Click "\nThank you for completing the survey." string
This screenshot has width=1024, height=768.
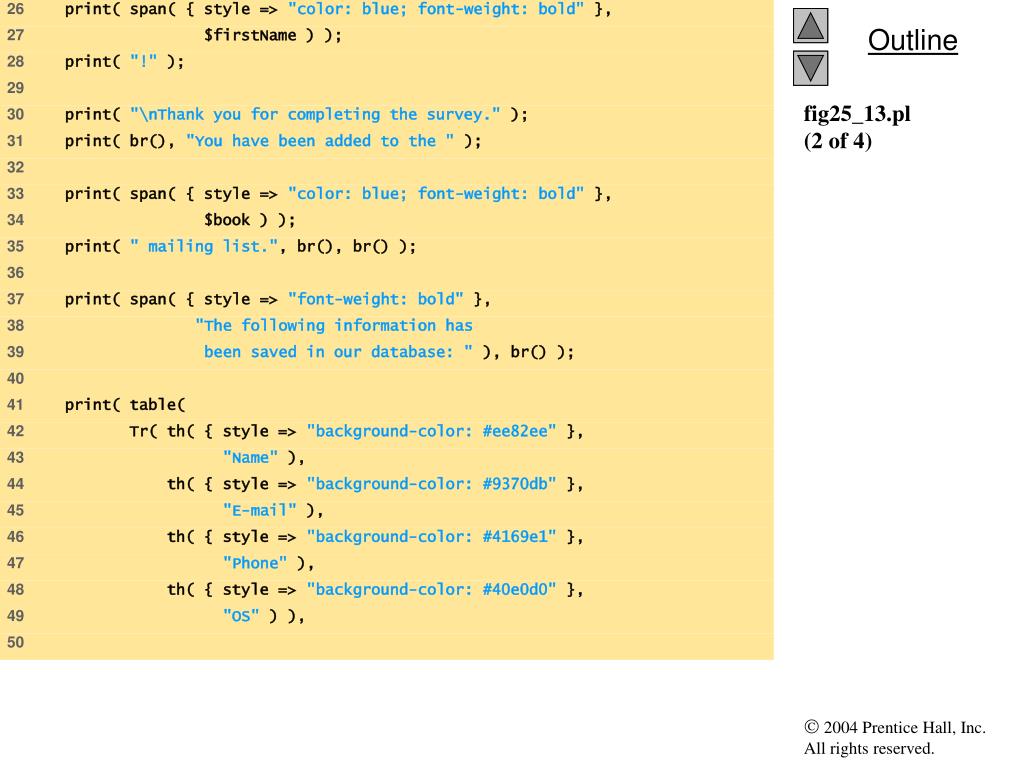[x=315, y=114]
